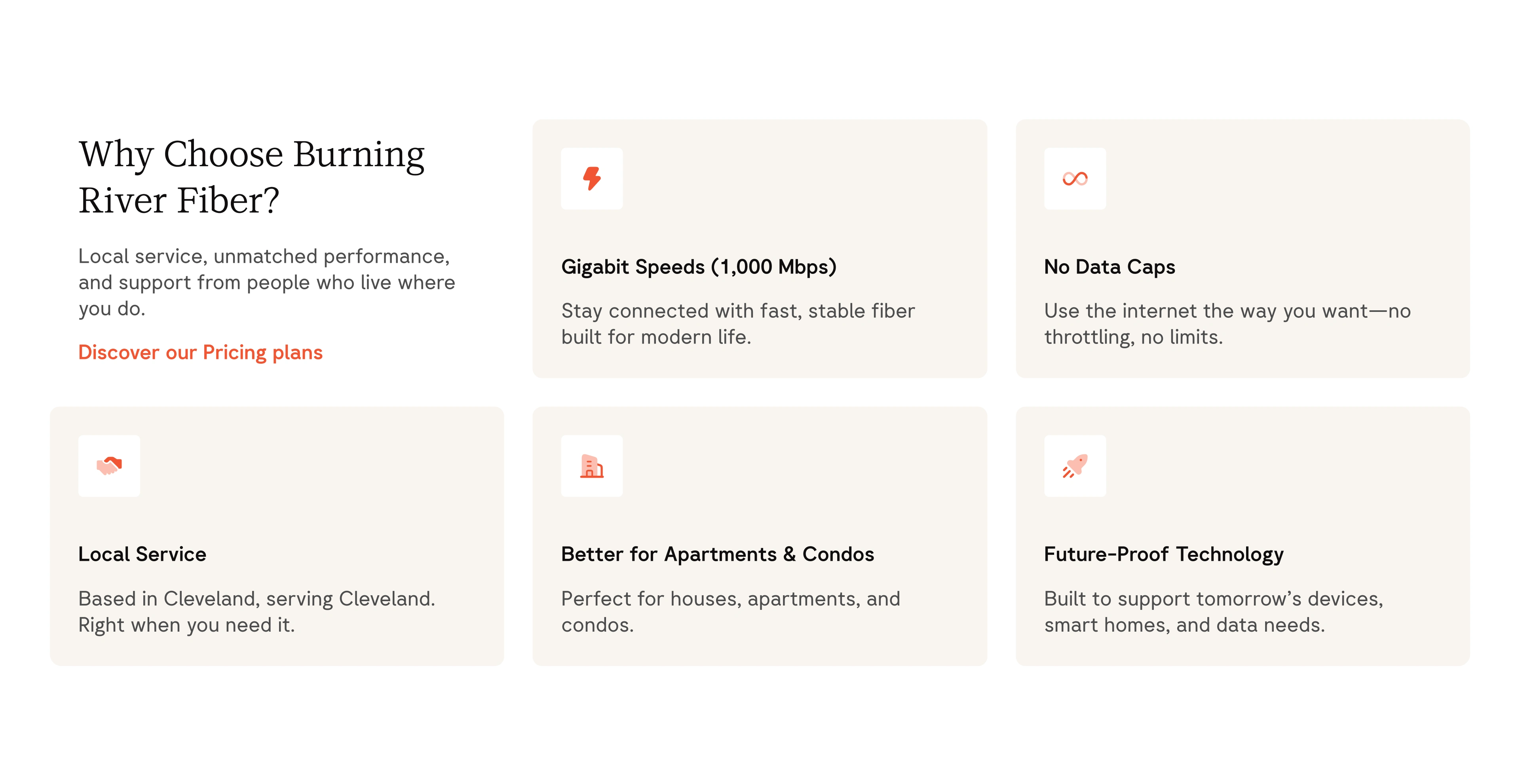Click the infinity symbol icon
Viewport: 1520px width, 784px height.
point(1075,178)
